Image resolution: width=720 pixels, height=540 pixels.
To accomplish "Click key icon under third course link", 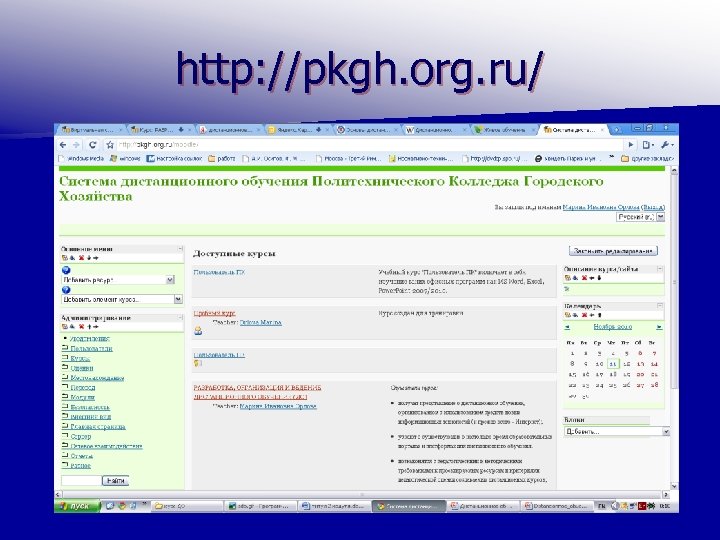I will tap(197, 363).
